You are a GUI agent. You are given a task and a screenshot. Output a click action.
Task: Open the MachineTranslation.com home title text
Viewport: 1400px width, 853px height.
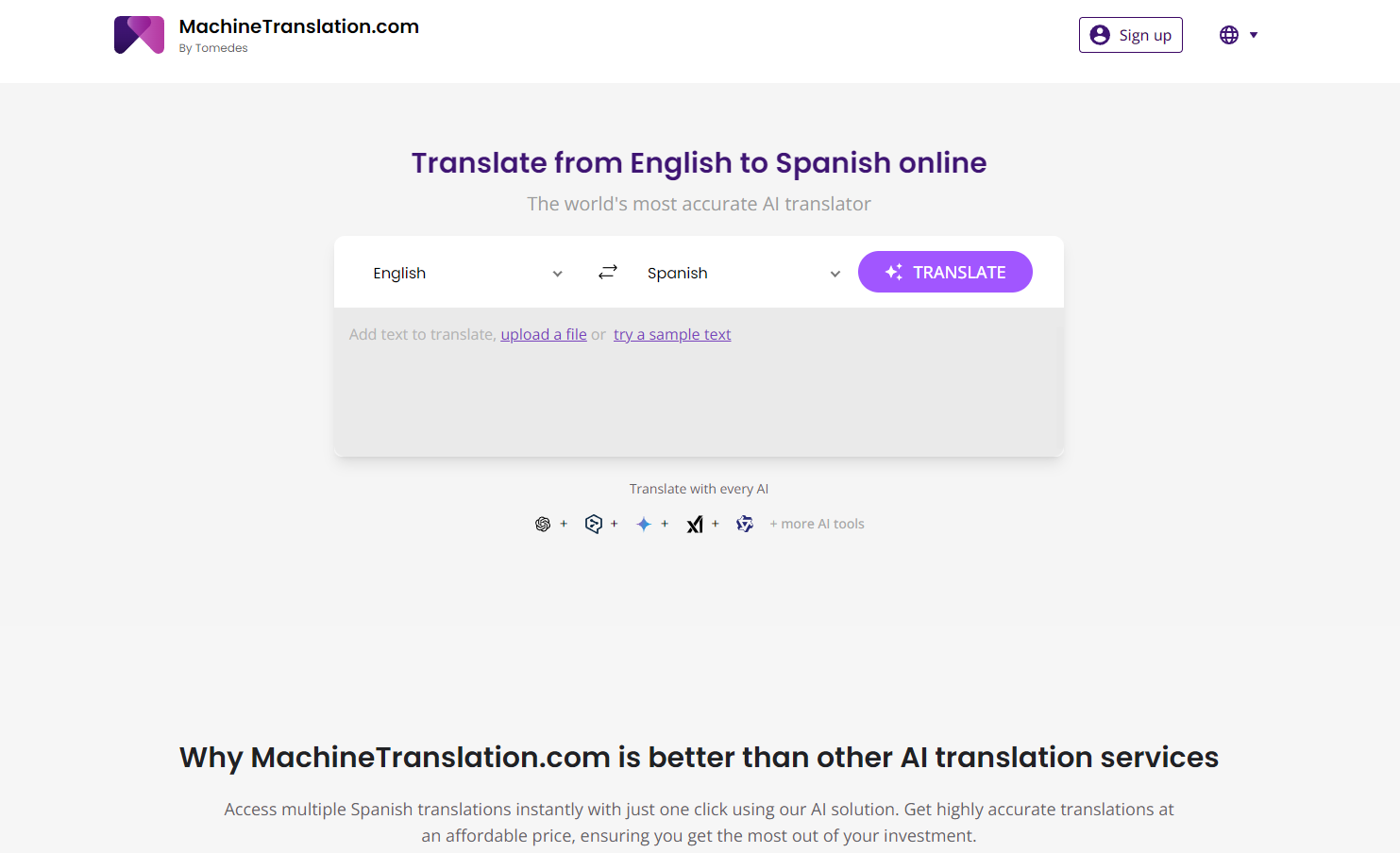click(298, 26)
